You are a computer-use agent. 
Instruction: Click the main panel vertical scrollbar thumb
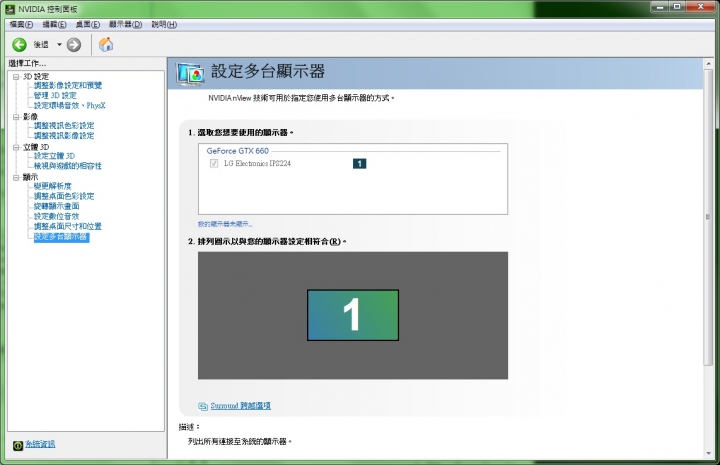tap(708, 218)
